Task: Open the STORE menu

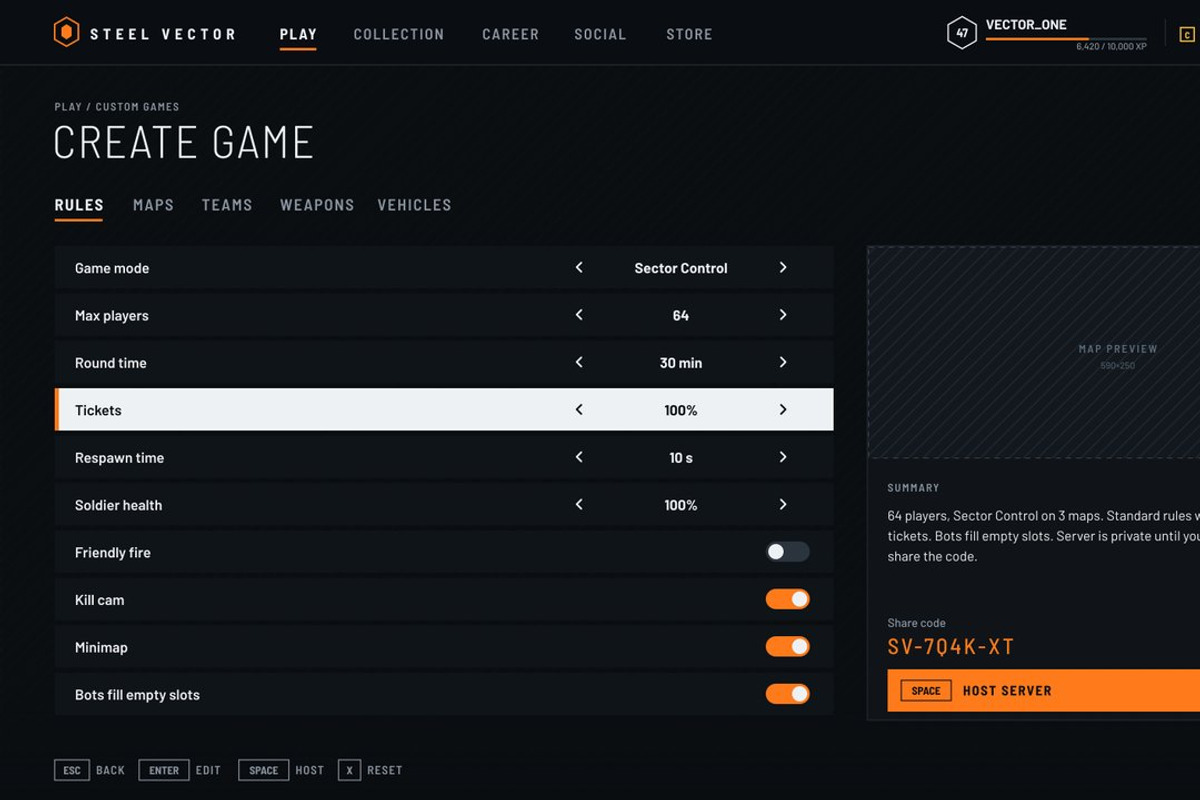Action: [x=689, y=34]
